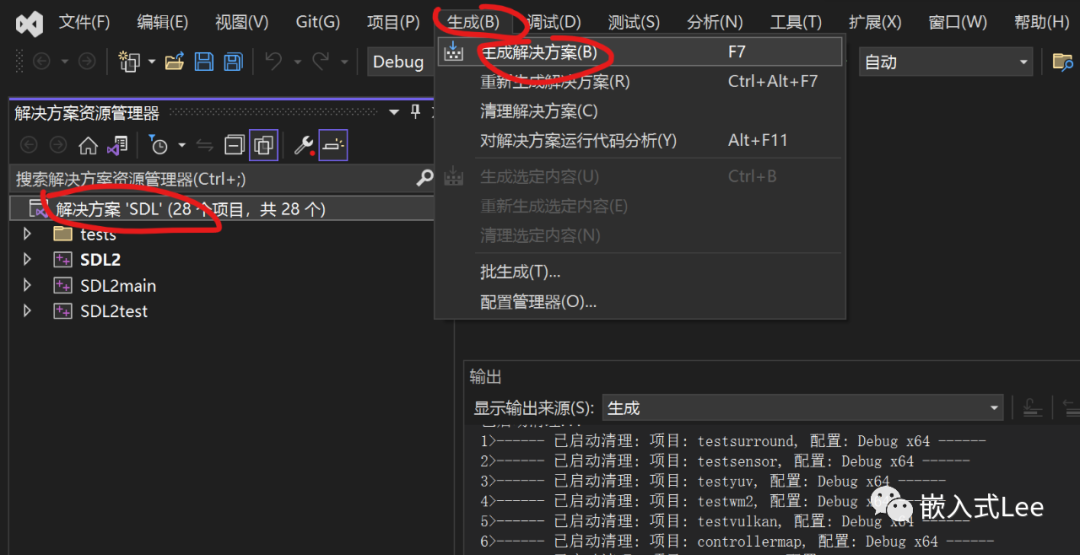Click the open file folder icon
Screen dimensions: 1080x555
click(175, 62)
